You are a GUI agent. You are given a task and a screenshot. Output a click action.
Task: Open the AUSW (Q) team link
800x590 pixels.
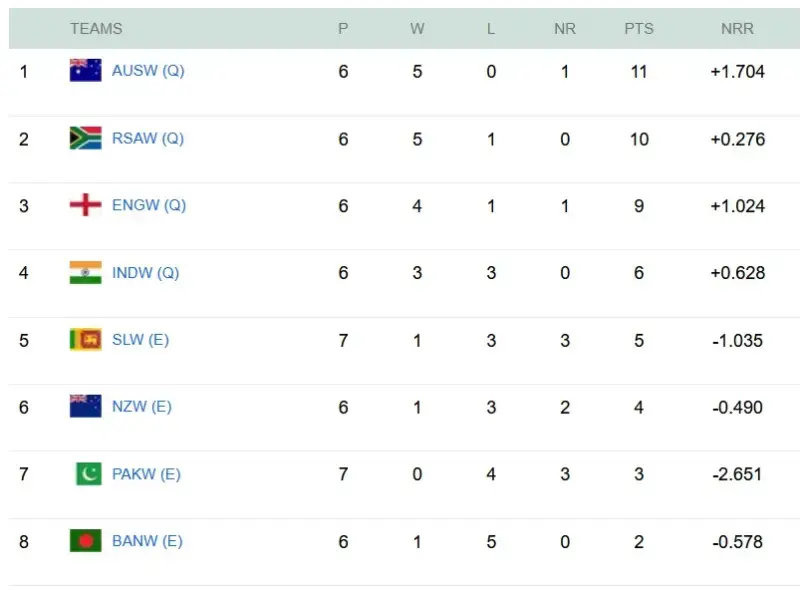(x=148, y=71)
